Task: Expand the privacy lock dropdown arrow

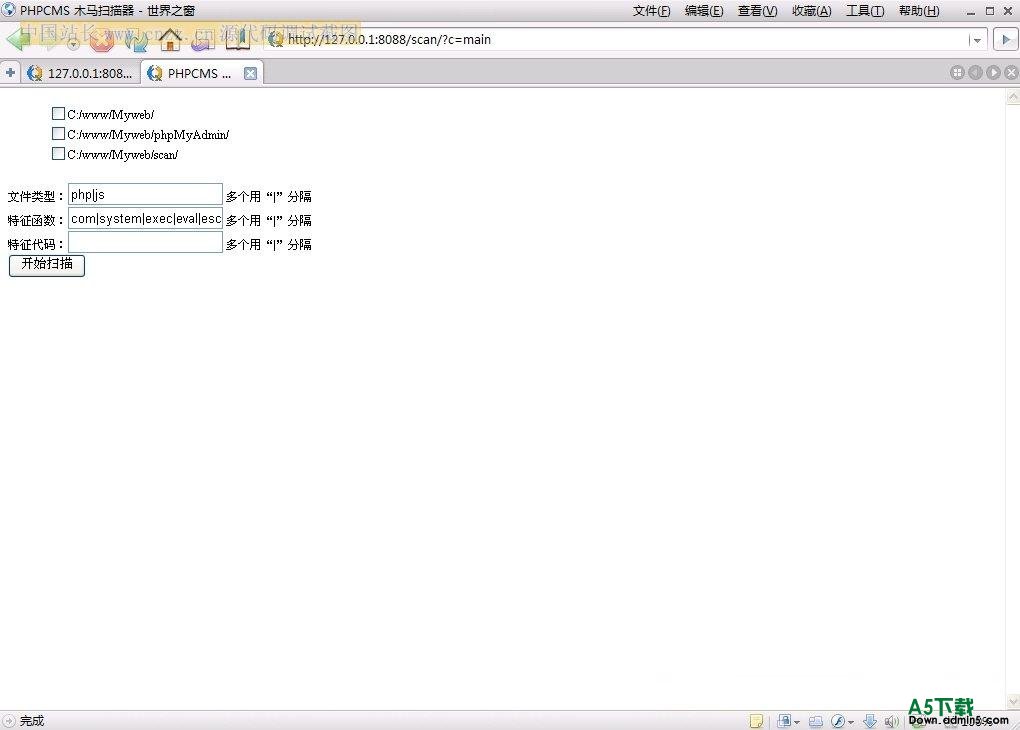Action: click(x=797, y=722)
